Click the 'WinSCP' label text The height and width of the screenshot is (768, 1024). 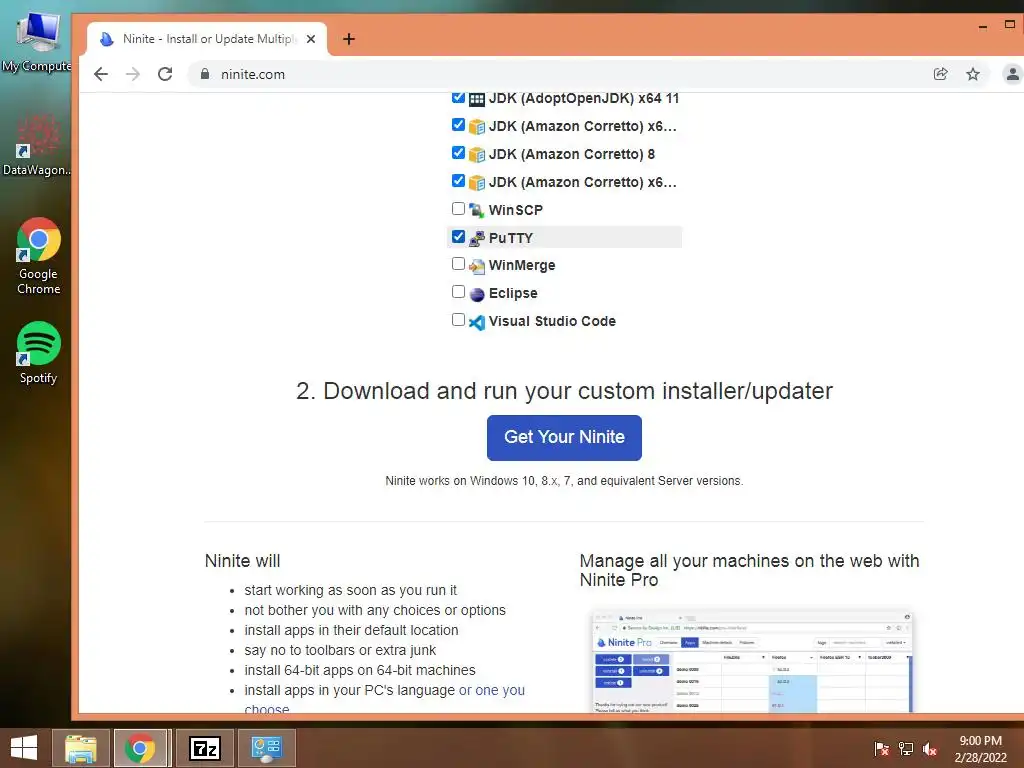(x=516, y=210)
